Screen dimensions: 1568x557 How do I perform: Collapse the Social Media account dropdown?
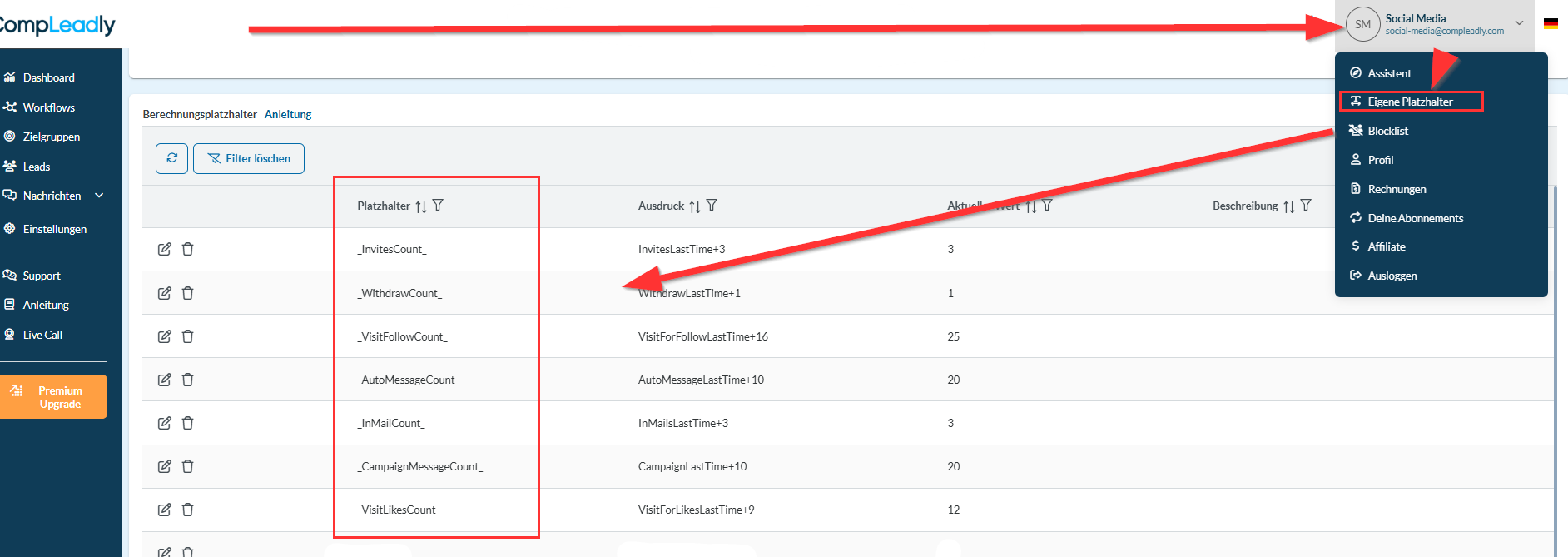1519,23
